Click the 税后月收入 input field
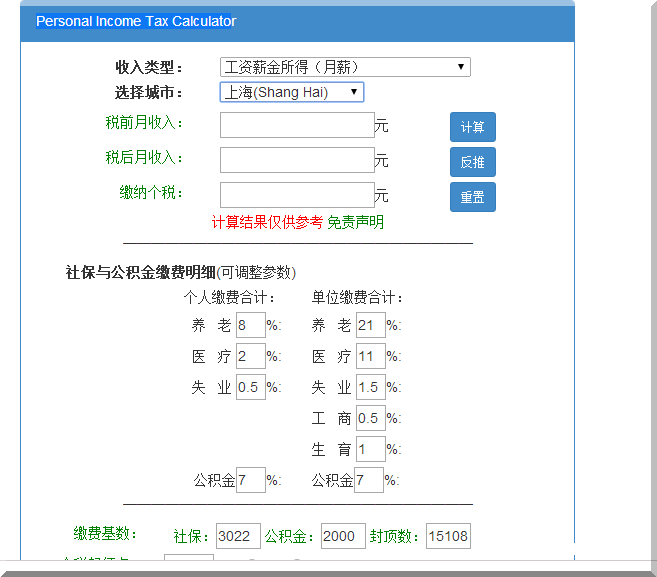Viewport: 657px width, 577px height. (297, 160)
